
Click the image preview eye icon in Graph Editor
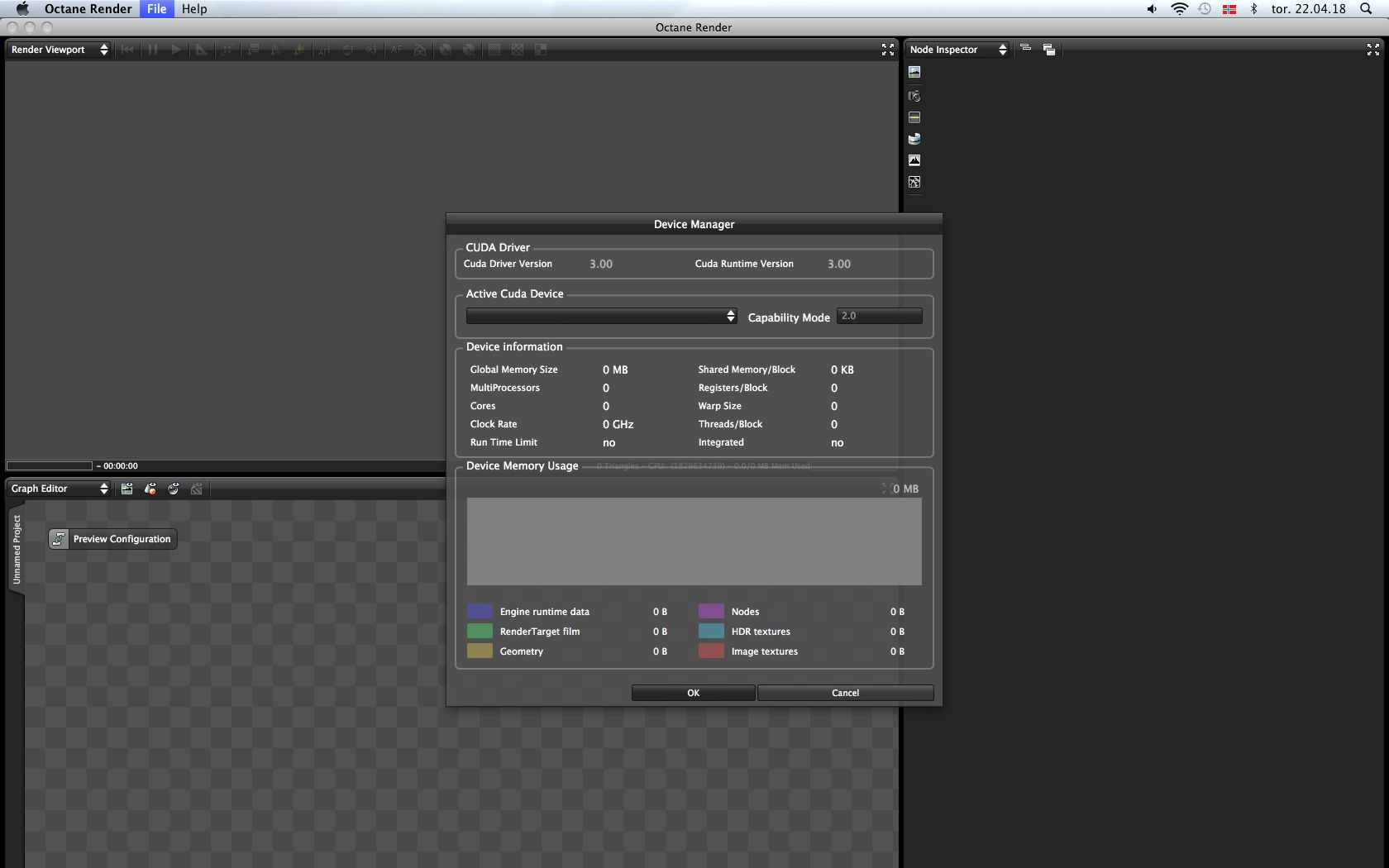126,489
